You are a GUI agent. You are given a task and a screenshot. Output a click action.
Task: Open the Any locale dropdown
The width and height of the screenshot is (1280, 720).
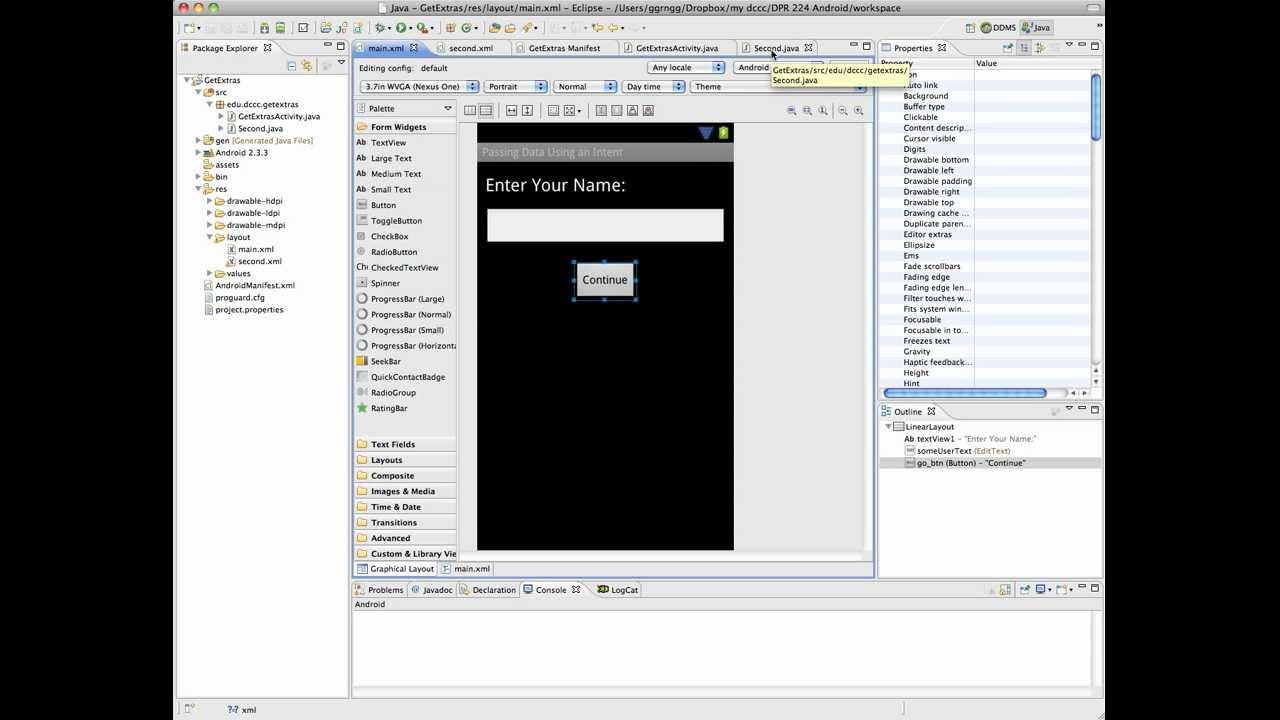click(x=686, y=68)
